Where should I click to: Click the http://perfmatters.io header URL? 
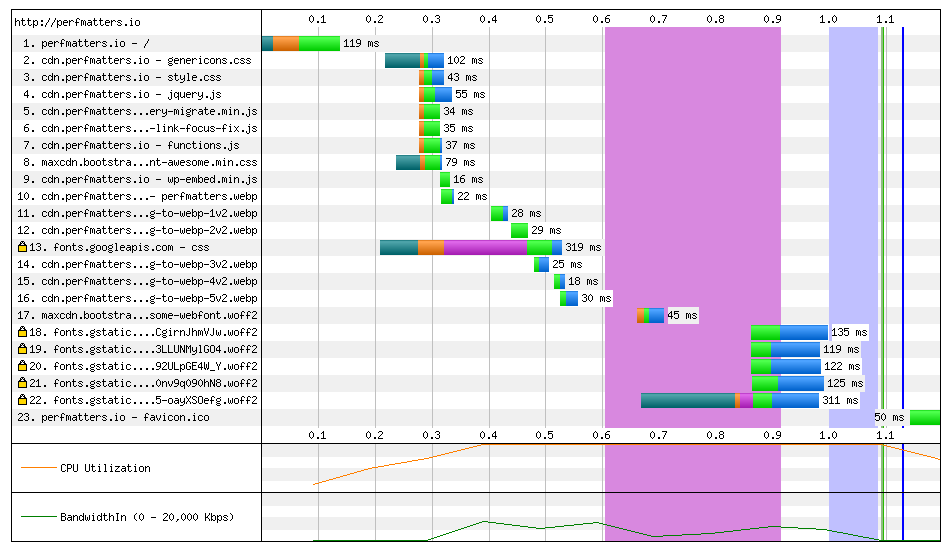click(x=77, y=22)
